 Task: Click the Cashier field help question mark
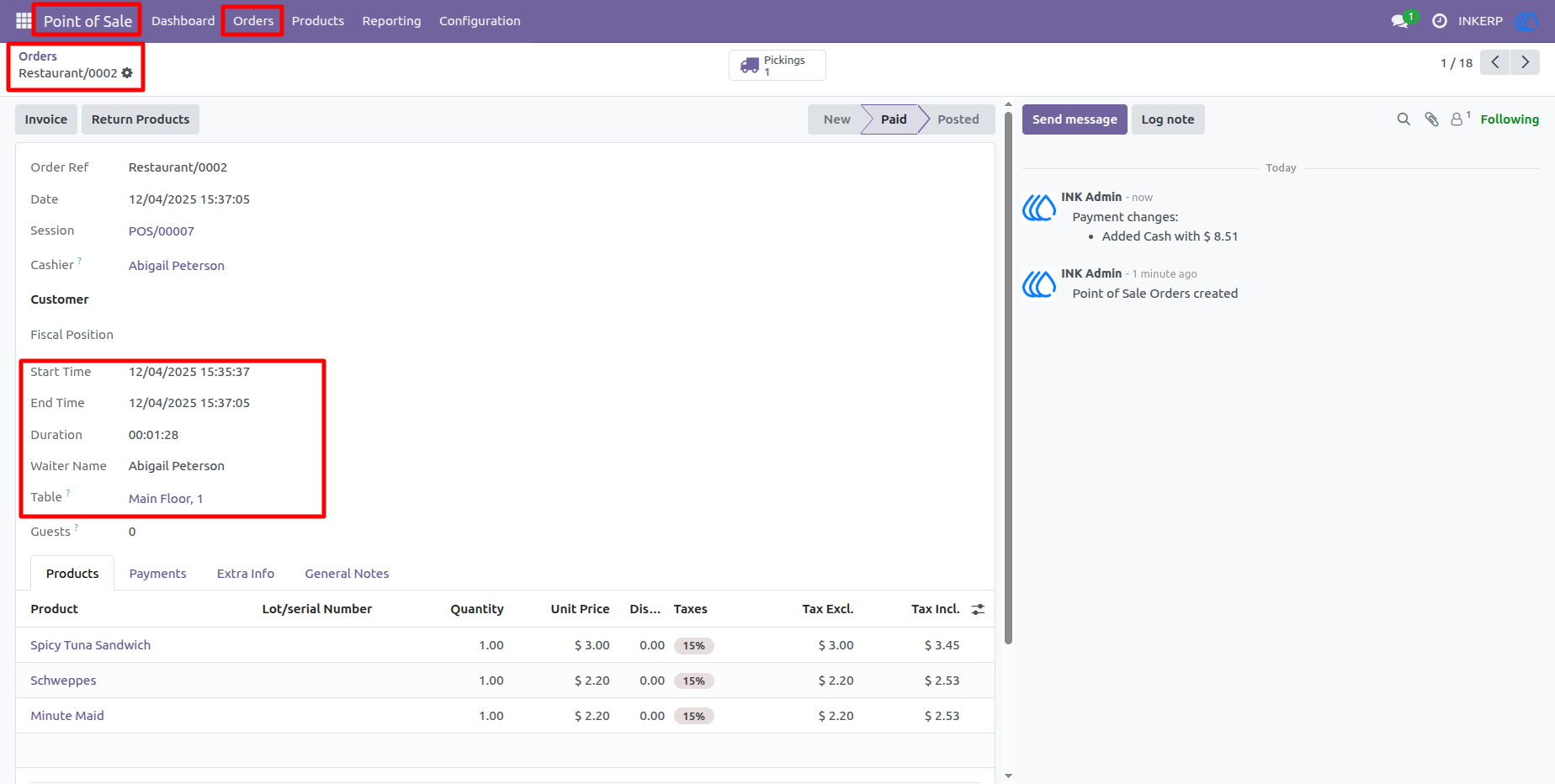point(80,261)
